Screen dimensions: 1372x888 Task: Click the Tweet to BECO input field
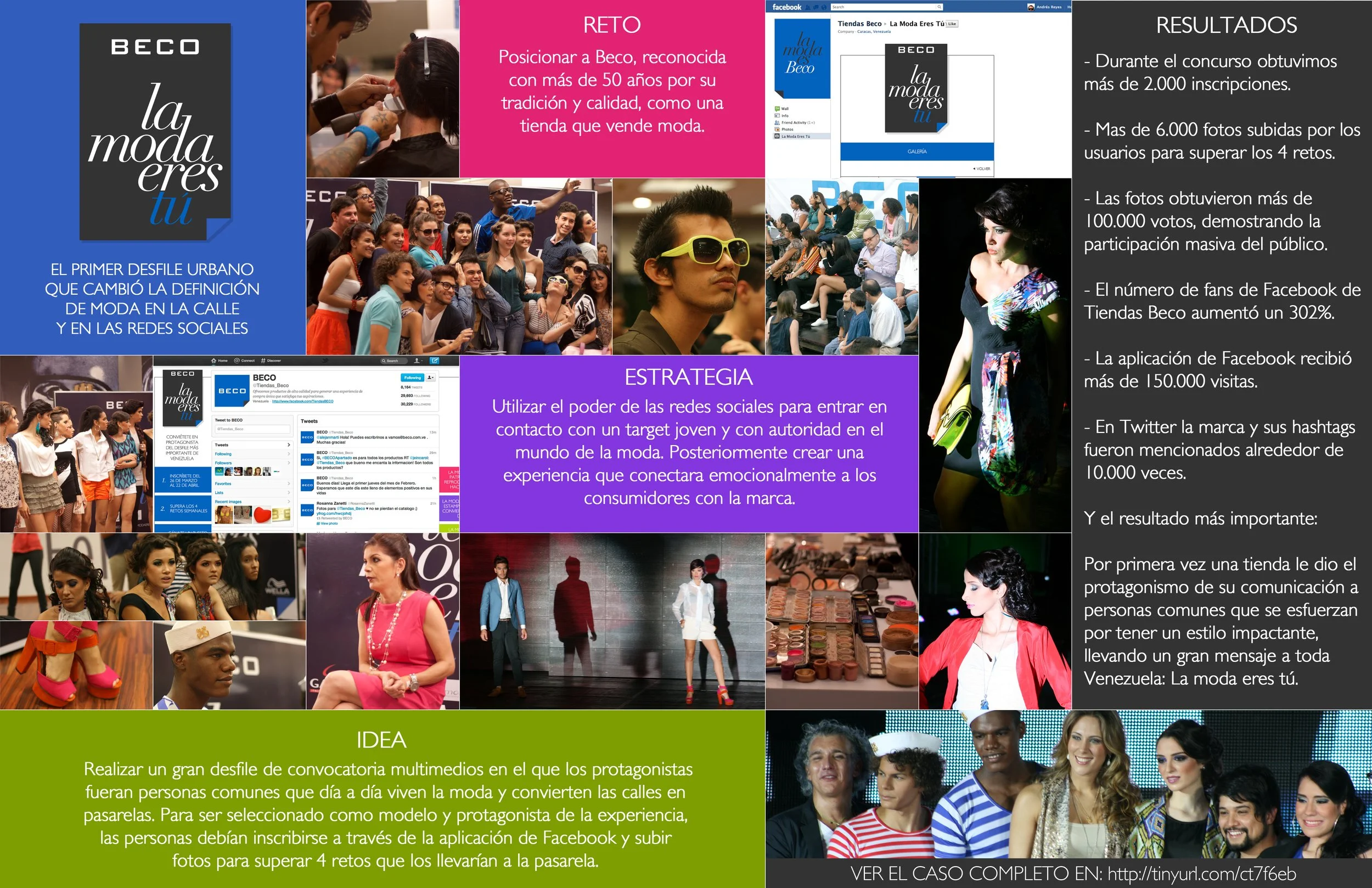[x=252, y=429]
